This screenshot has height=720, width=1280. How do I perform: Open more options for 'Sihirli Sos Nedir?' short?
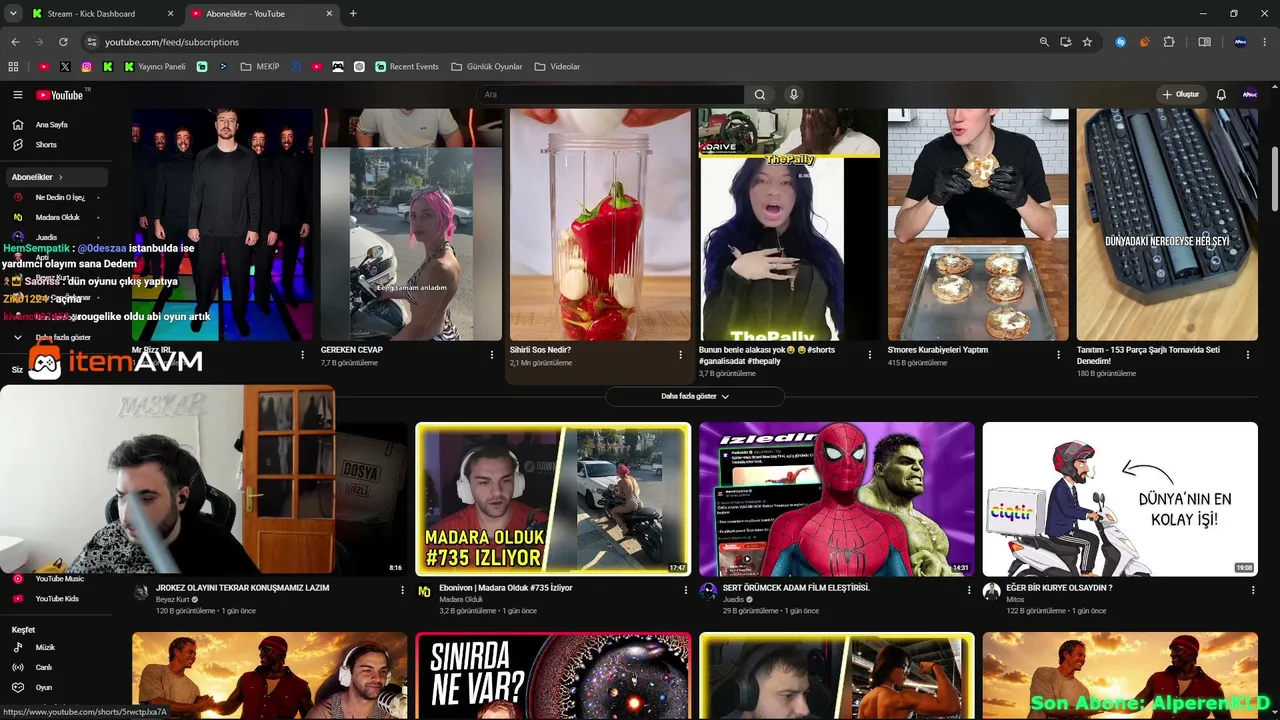click(680, 355)
